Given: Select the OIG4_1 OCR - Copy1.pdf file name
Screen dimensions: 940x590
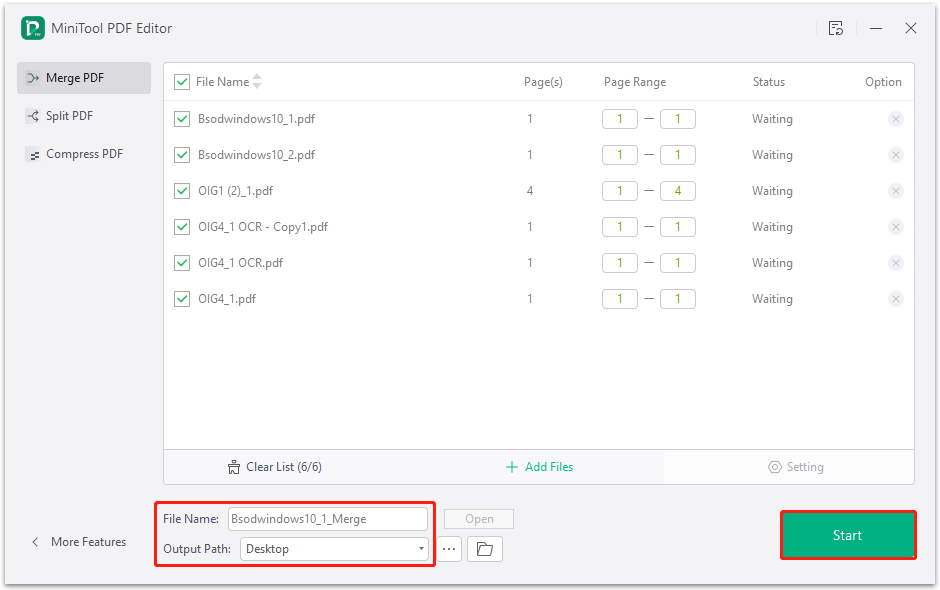Looking at the screenshot, I should [x=263, y=227].
